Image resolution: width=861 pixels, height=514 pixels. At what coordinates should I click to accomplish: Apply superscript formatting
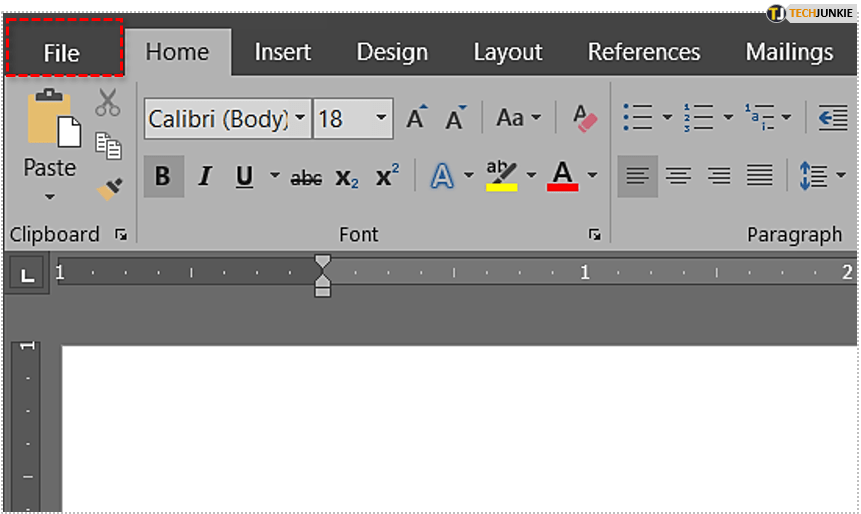[x=387, y=177]
